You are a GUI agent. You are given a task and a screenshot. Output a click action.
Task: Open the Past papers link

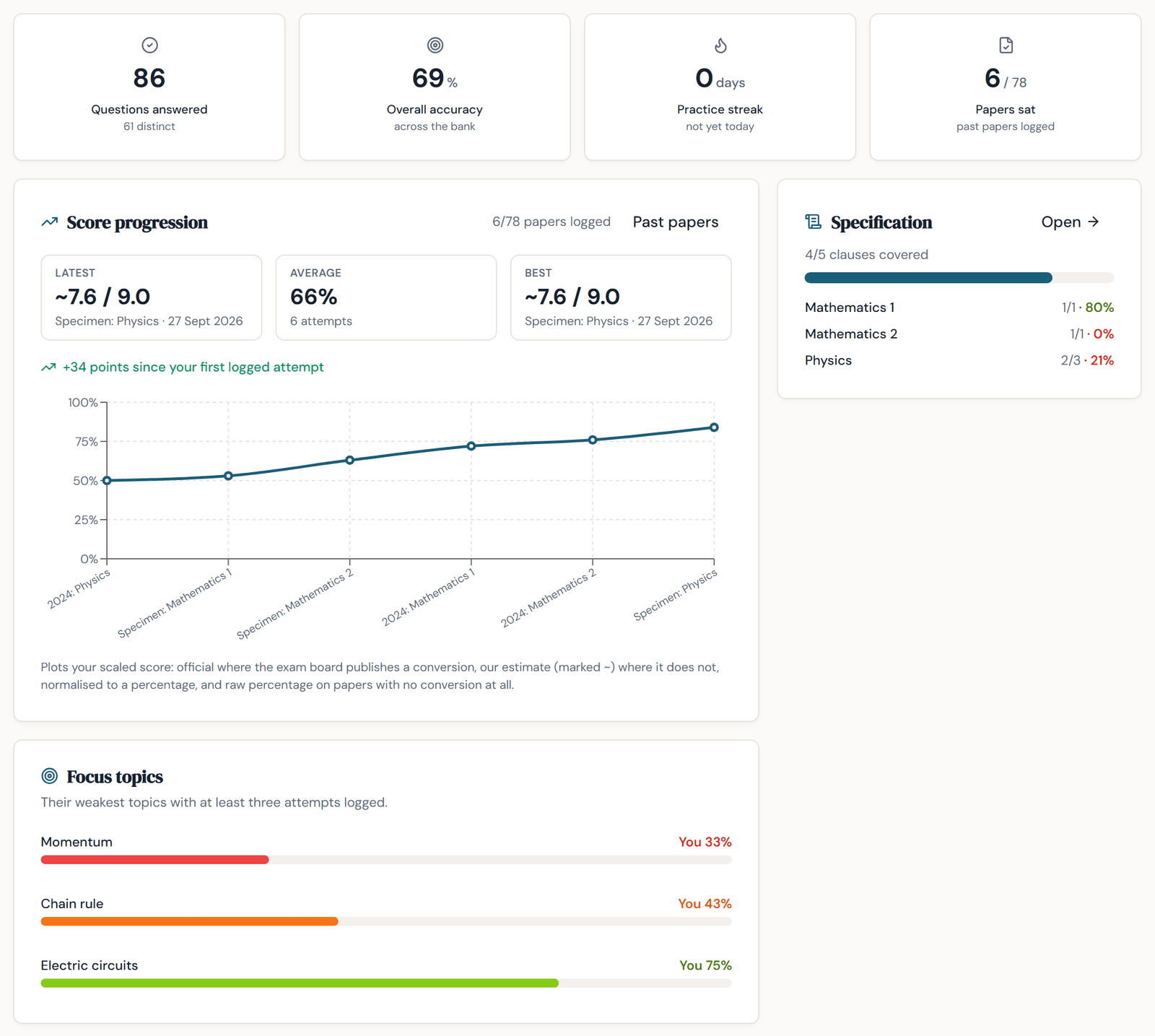click(676, 222)
